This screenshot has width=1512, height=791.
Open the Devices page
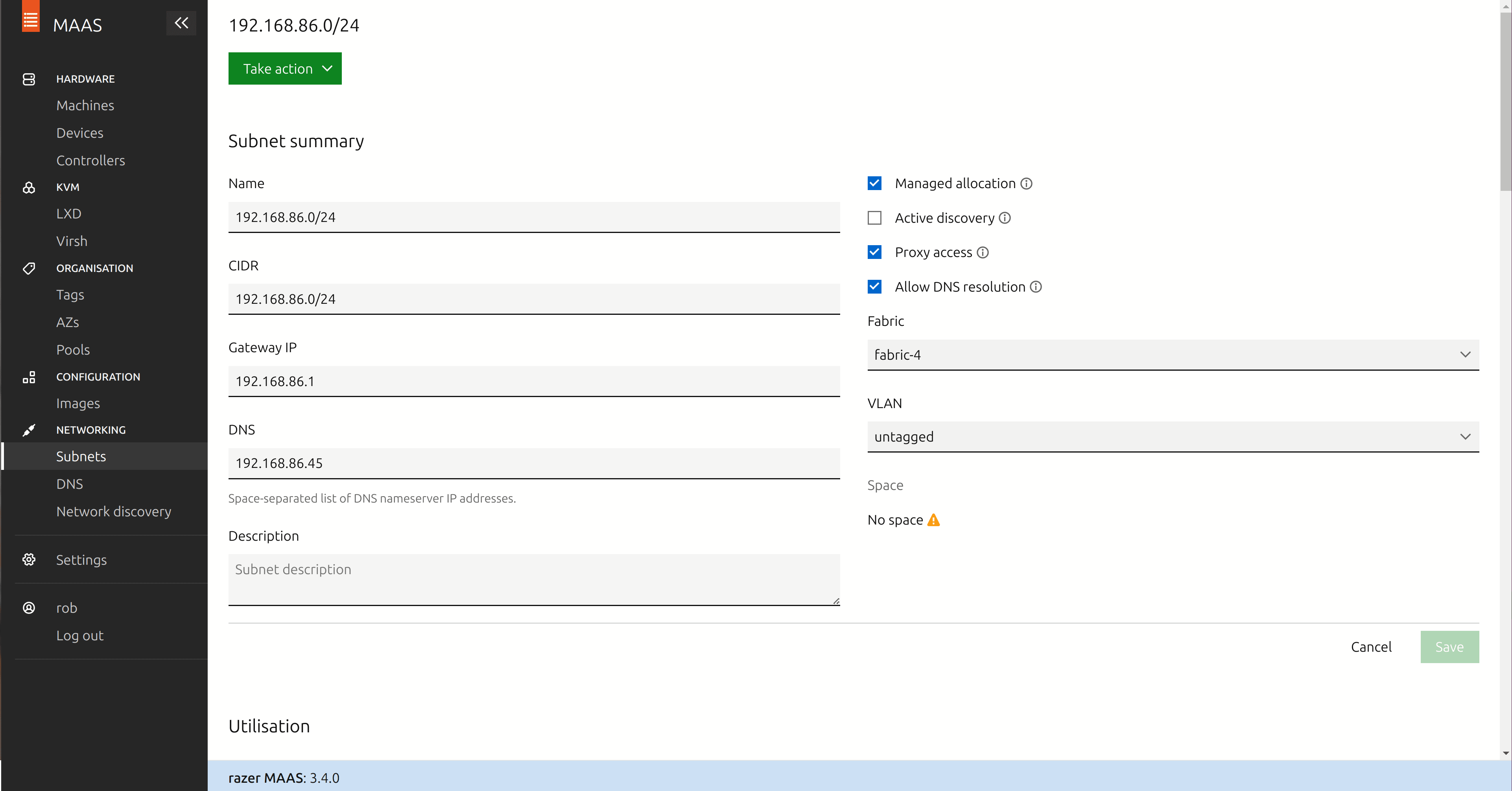(80, 133)
